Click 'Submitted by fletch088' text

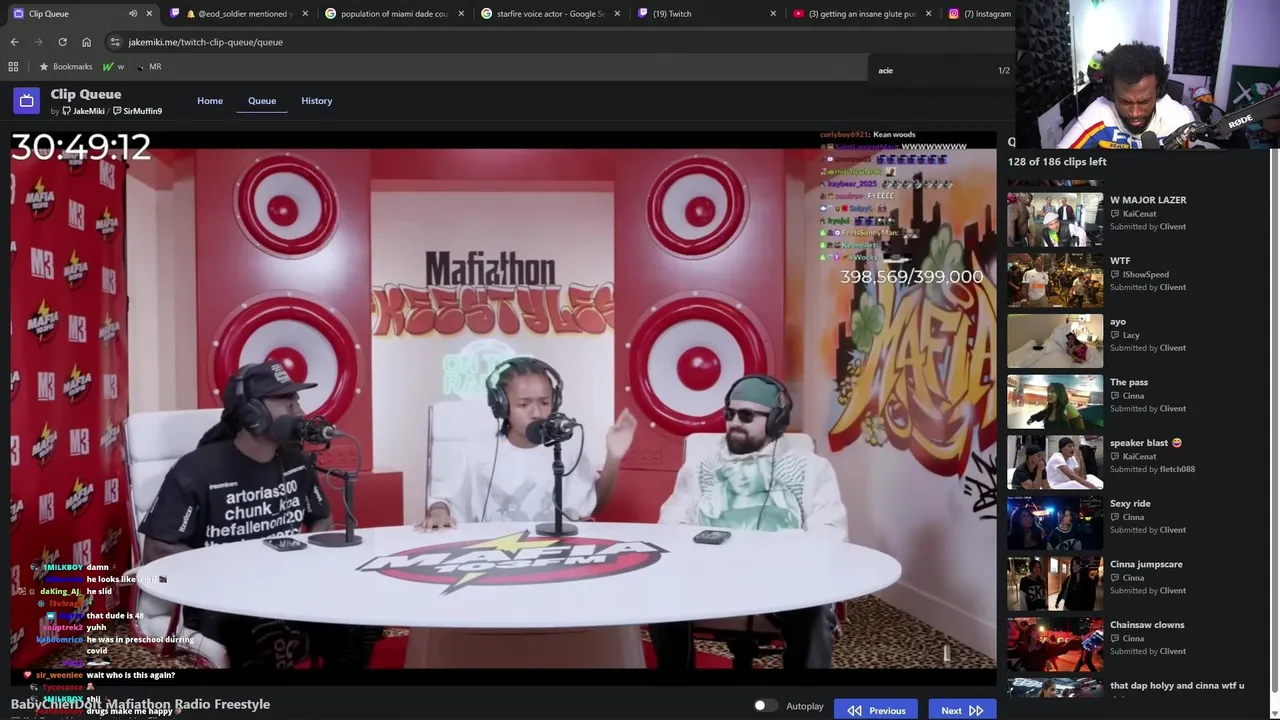tap(1152, 469)
